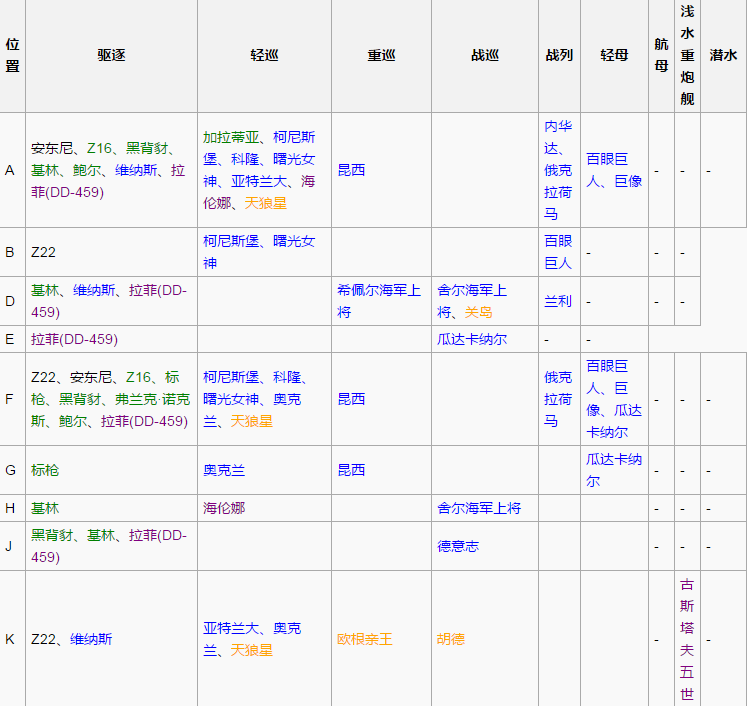The width and height of the screenshot is (747, 706).
Task: Open 古斯塔夫五世 monitor link in row K
Action: (x=687, y=639)
